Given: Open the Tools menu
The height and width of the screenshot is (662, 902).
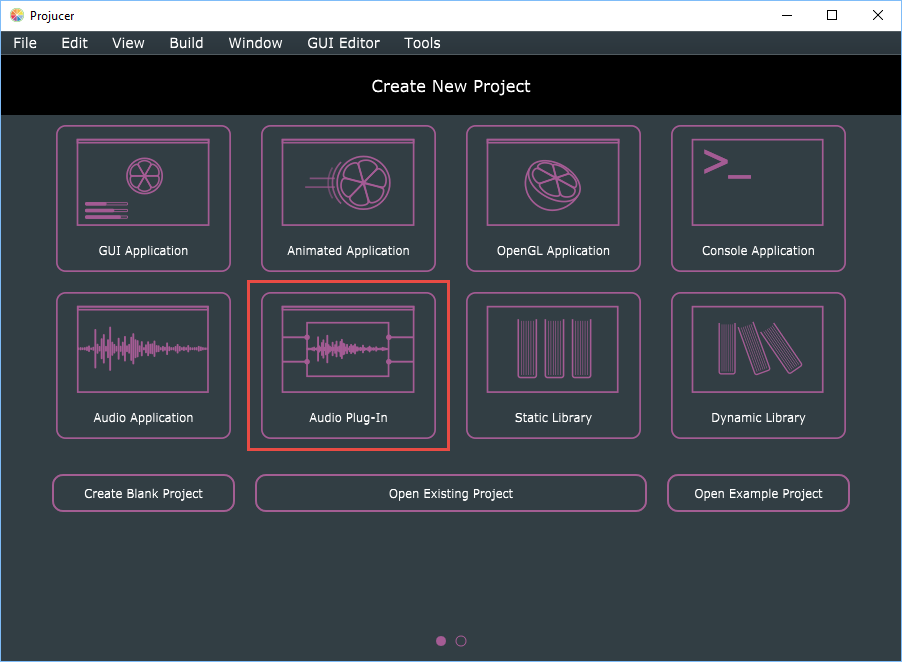Looking at the screenshot, I should click(x=422, y=43).
